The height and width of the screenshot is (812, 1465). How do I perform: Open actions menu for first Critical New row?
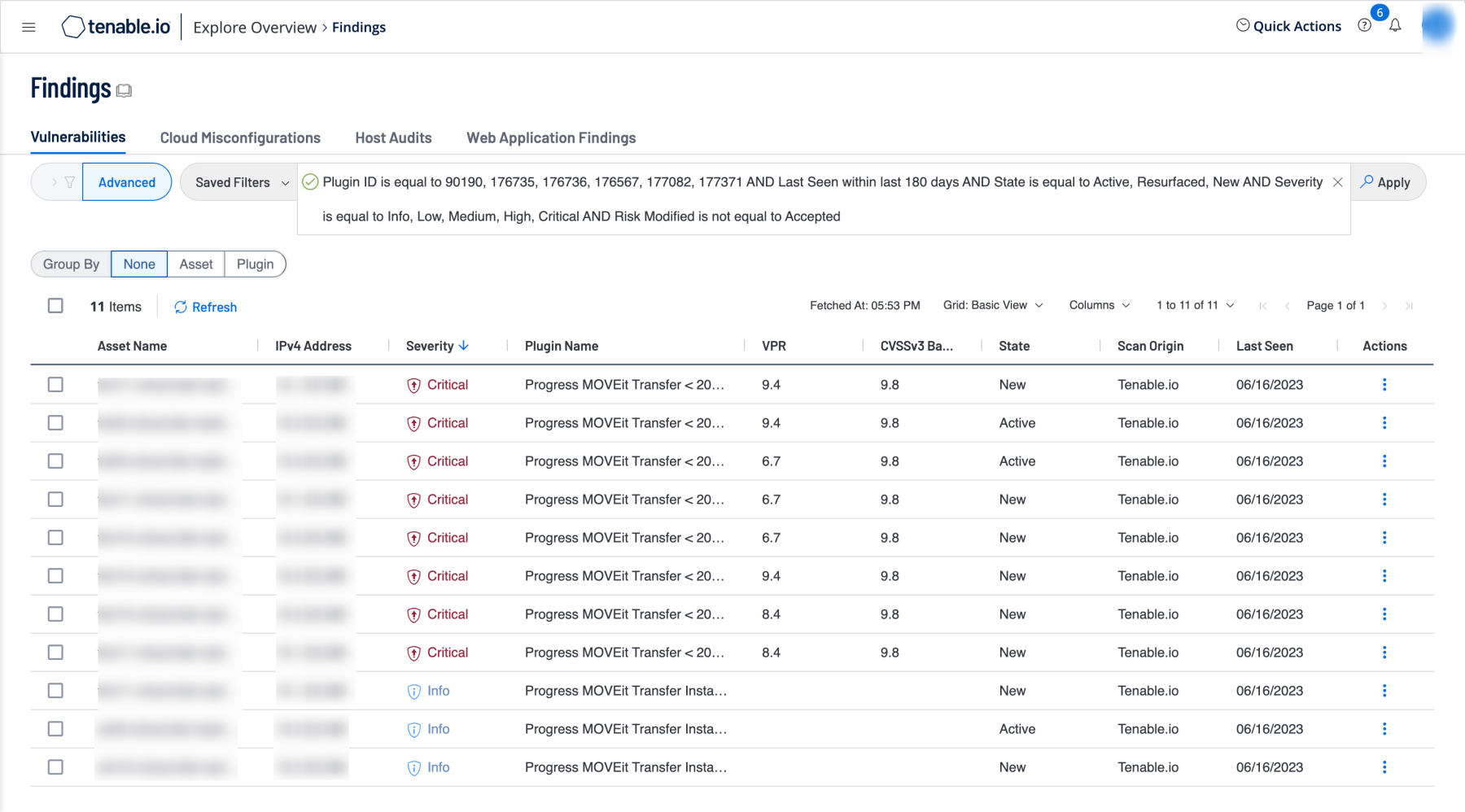(x=1384, y=385)
